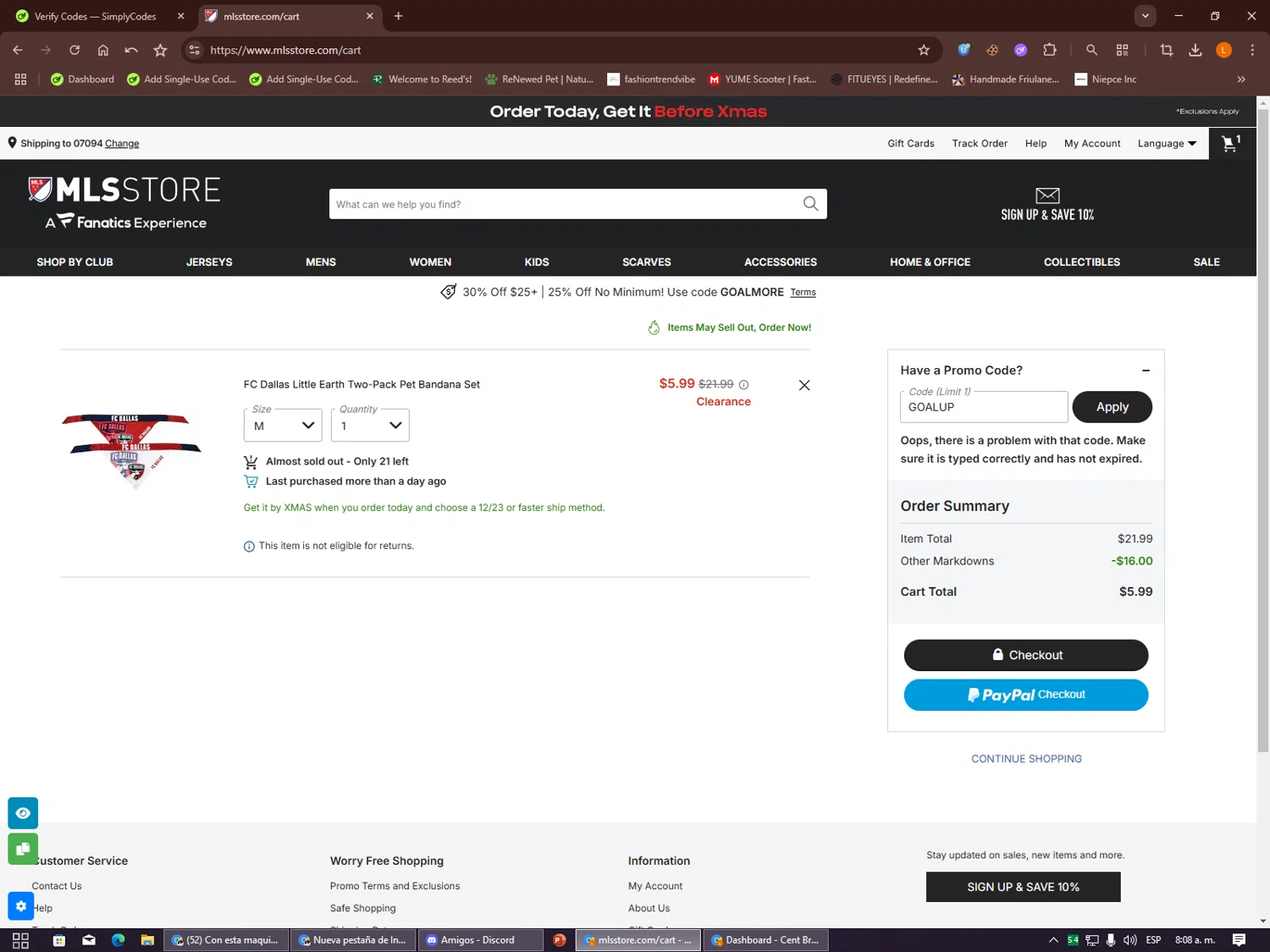Open Amigos - Discord taskbar window
Image resolution: width=1270 pixels, height=952 pixels.
click(x=480, y=940)
